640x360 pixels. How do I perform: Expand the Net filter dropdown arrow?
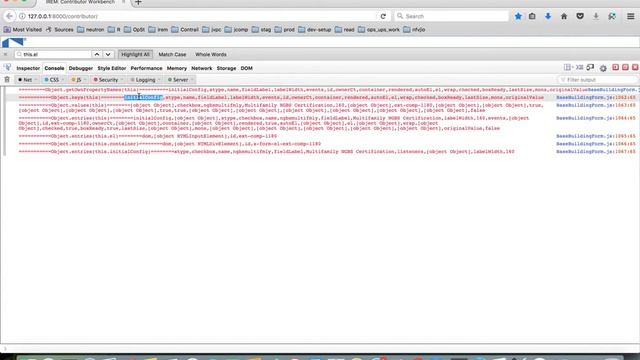click(x=36, y=80)
